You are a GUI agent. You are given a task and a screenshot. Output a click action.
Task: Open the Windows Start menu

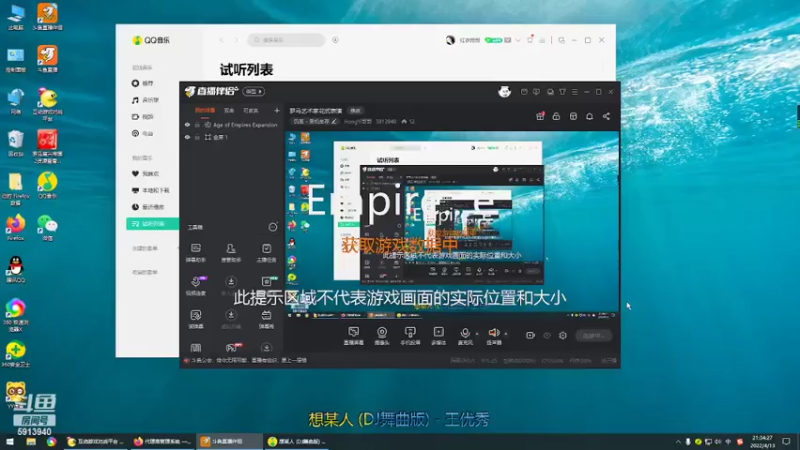pyautogui.click(x=10, y=442)
